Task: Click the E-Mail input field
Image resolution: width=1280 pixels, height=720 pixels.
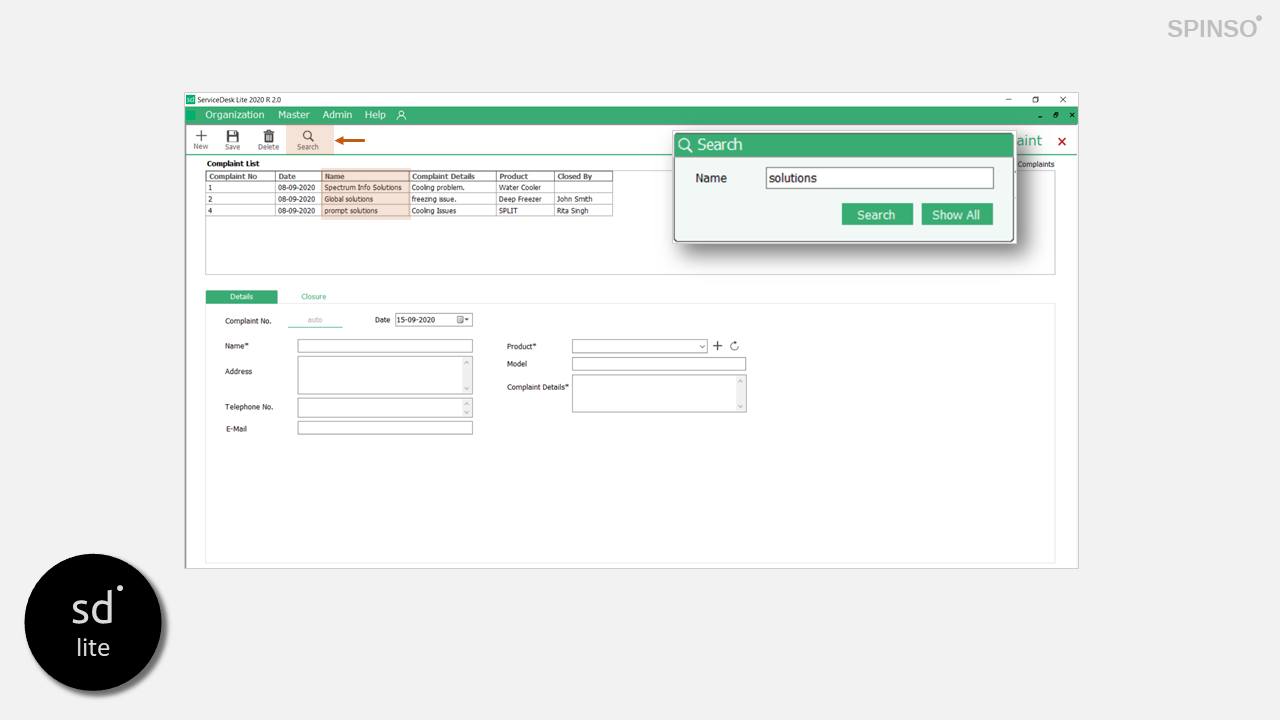Action: point(385,428)
